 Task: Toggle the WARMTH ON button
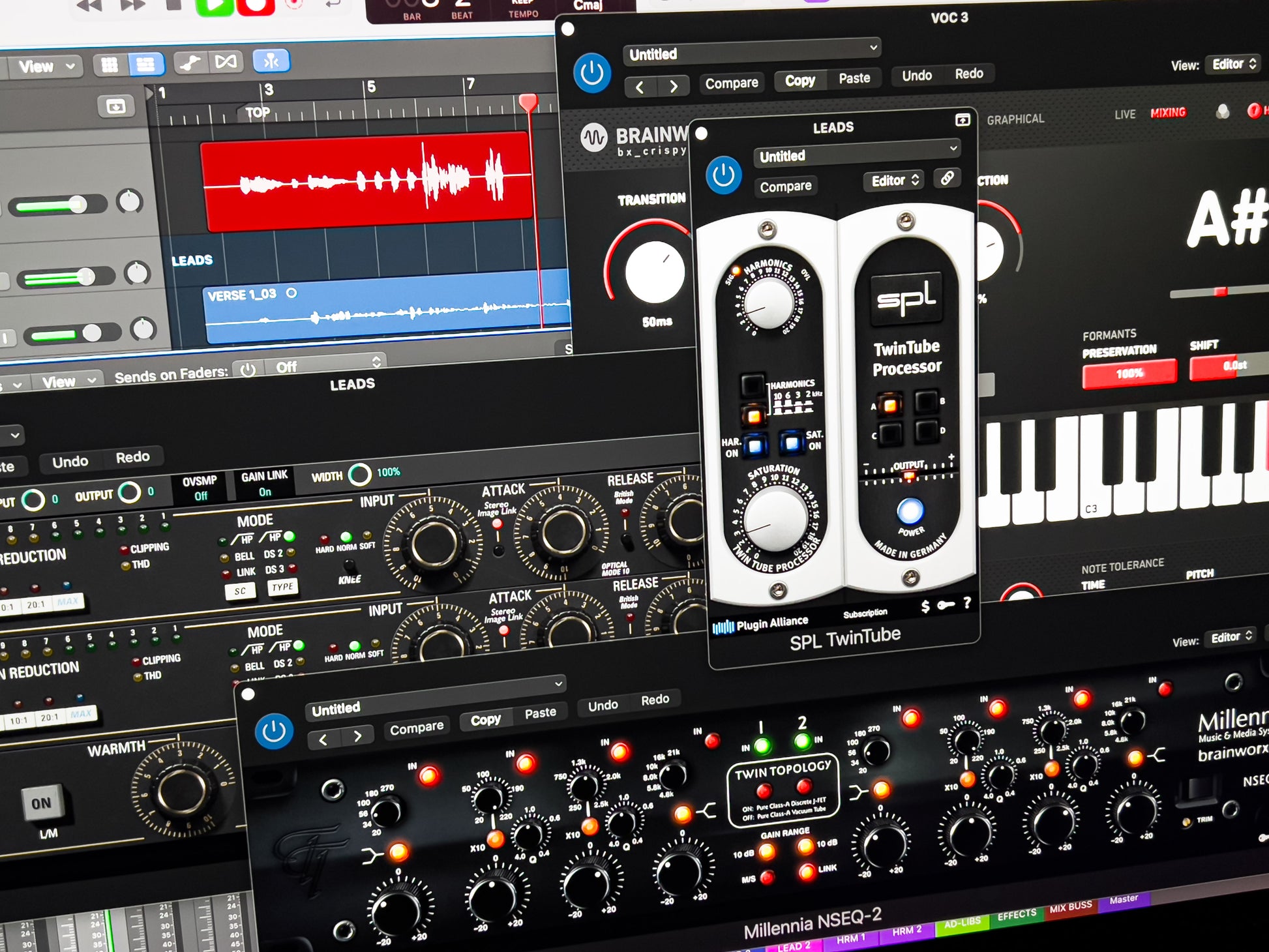coord(42,803)
